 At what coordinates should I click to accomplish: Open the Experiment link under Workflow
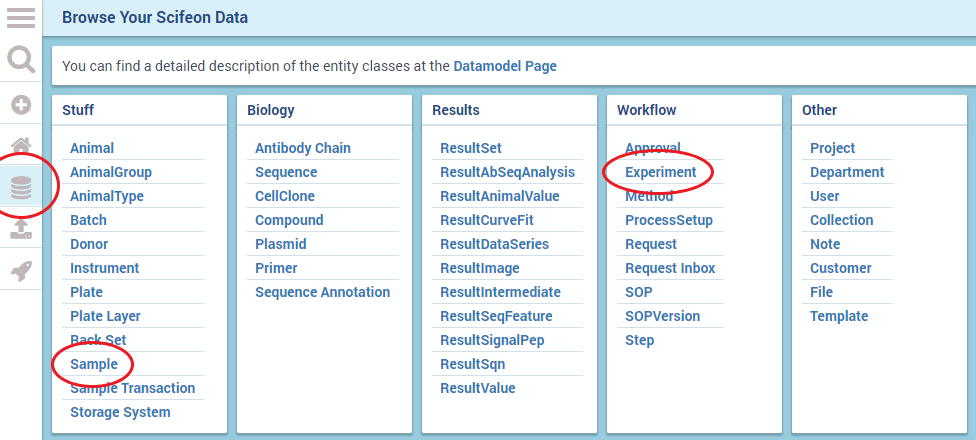(661, 172)
